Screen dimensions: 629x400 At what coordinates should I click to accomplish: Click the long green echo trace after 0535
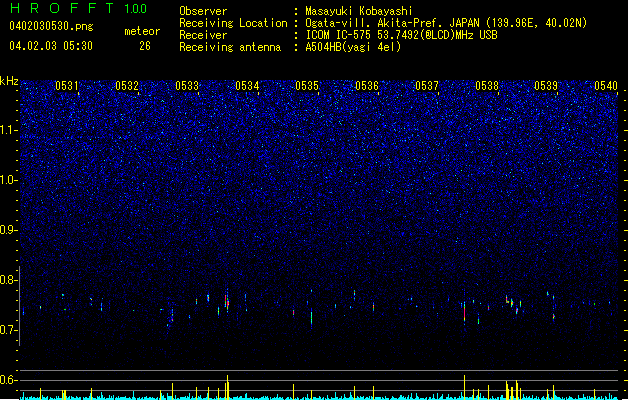pos(311,317)
